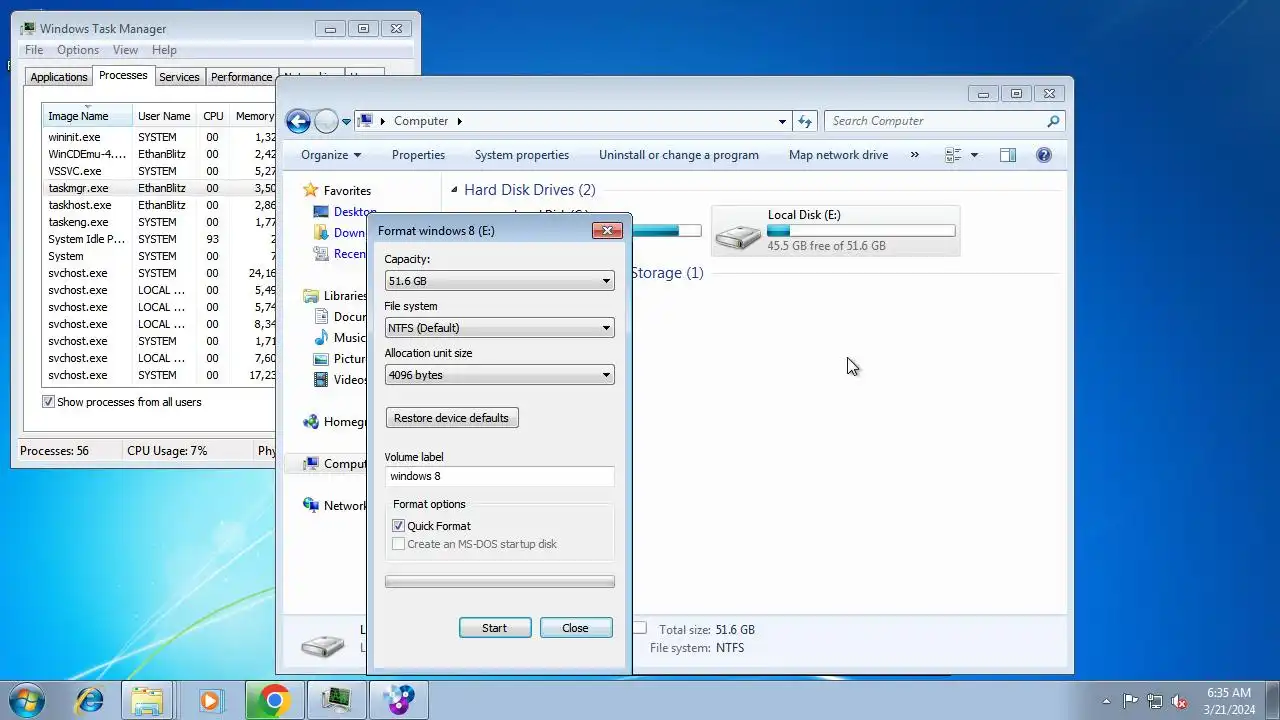This screenshot has width=1280, height=720.
Task: Click Start button in Format dialog
Action: [x=495, y=628]
